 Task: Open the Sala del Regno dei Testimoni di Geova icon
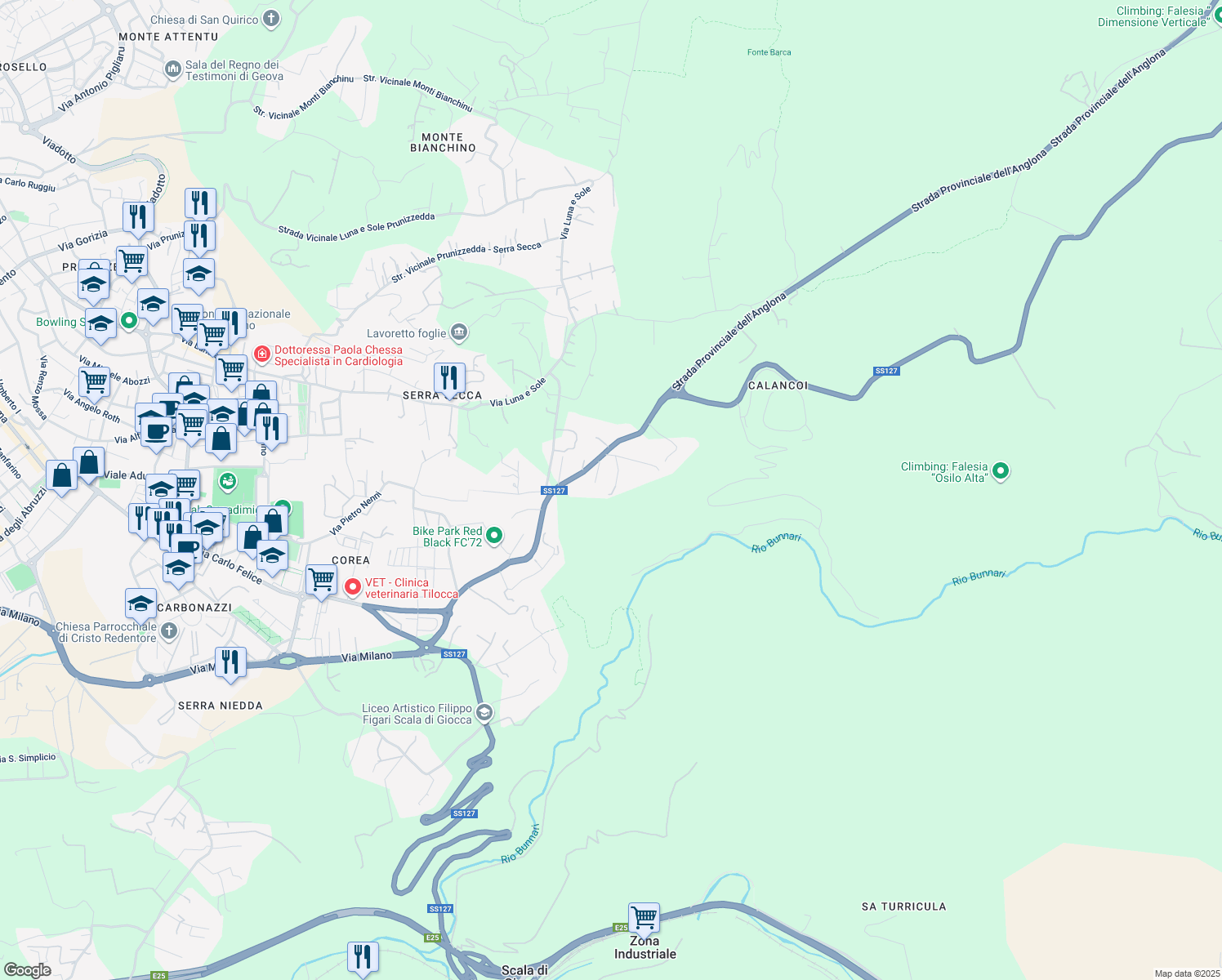coord(172,69)
